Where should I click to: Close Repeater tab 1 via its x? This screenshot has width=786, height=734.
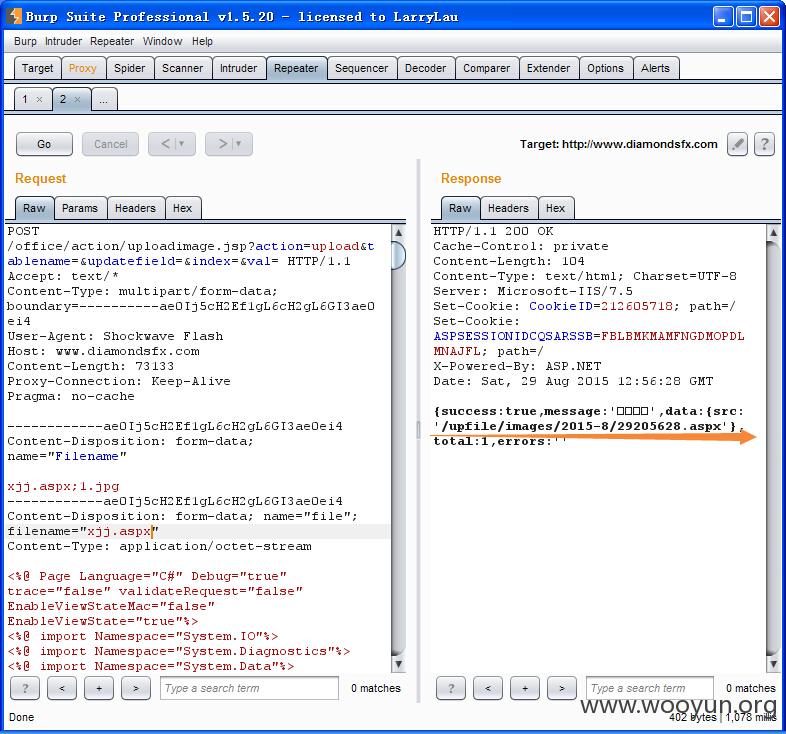[x=39, y=100]
